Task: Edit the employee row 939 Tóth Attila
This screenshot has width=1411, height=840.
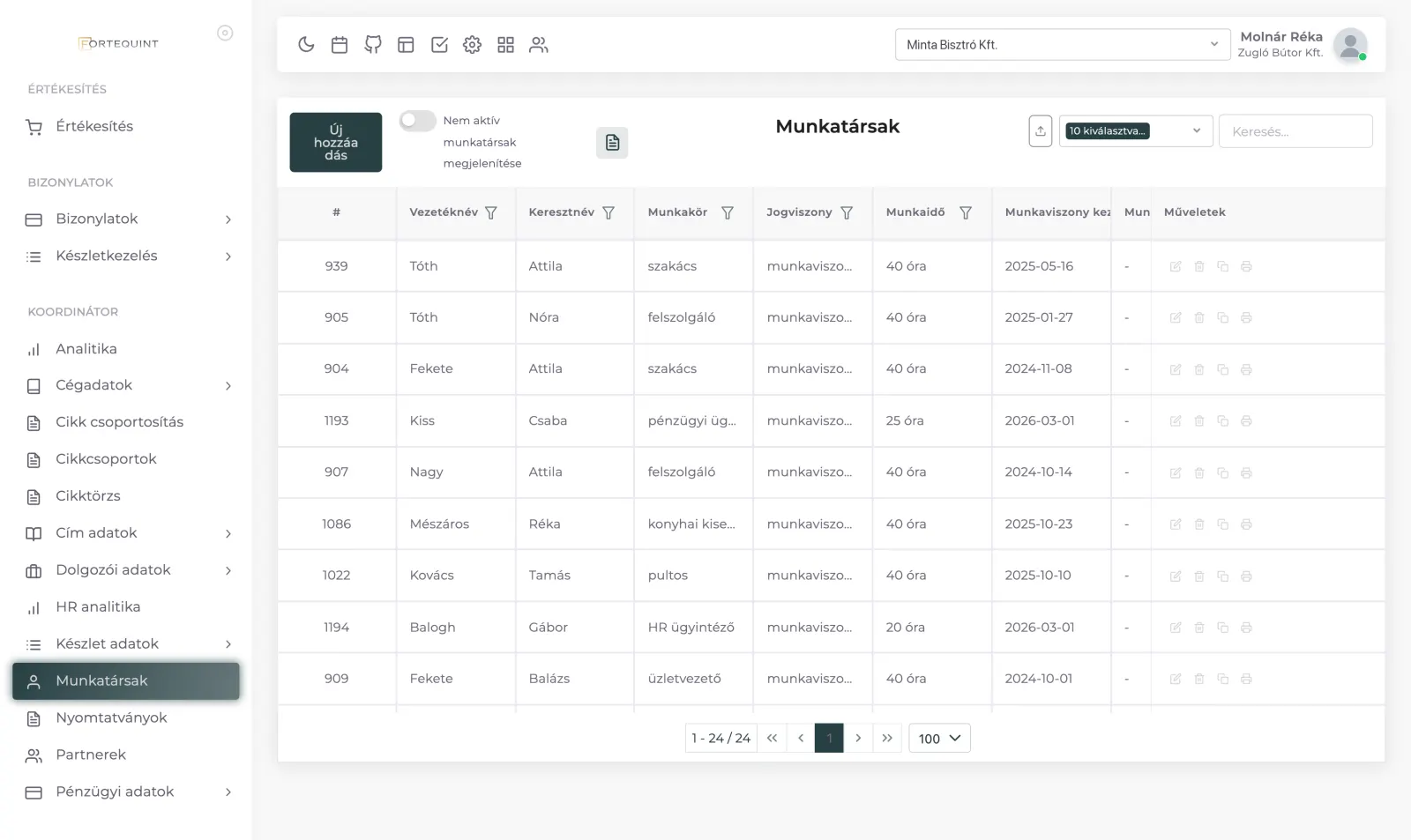Action: click(1176, 266)
